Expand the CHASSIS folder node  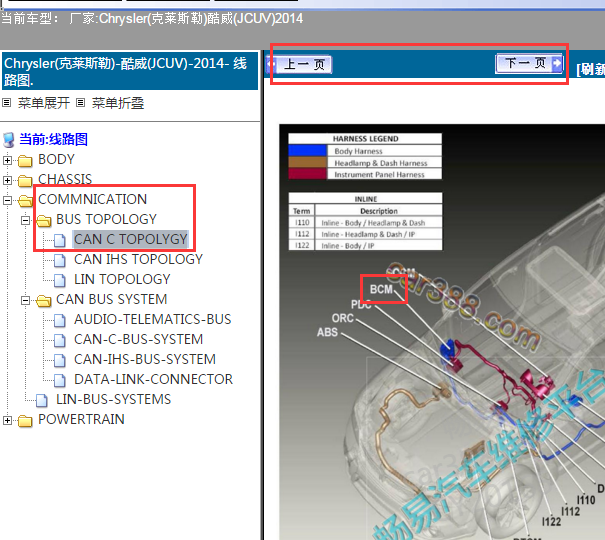(7, 181)
